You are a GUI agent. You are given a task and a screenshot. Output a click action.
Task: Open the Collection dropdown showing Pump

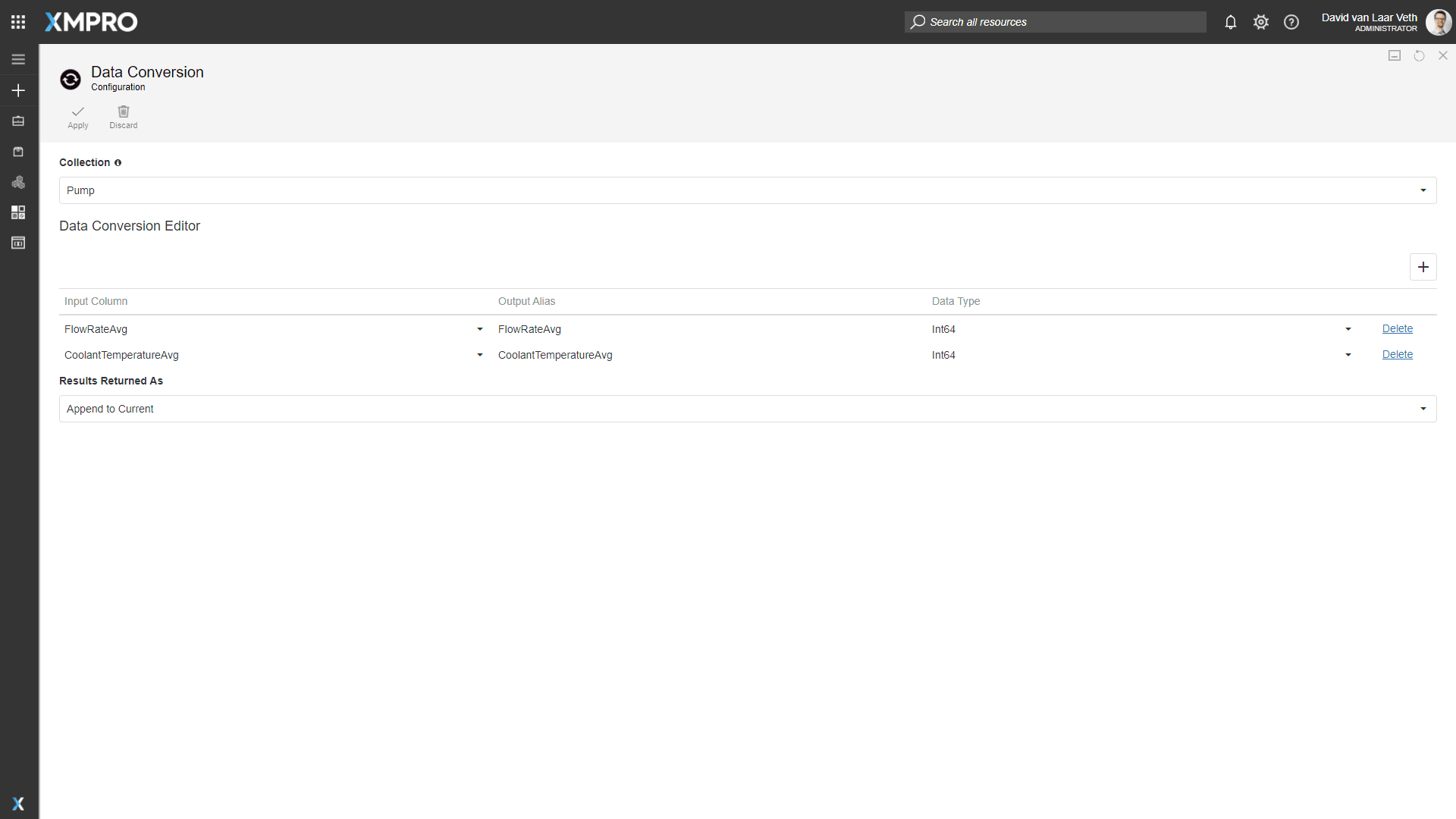tap(747, 190)
